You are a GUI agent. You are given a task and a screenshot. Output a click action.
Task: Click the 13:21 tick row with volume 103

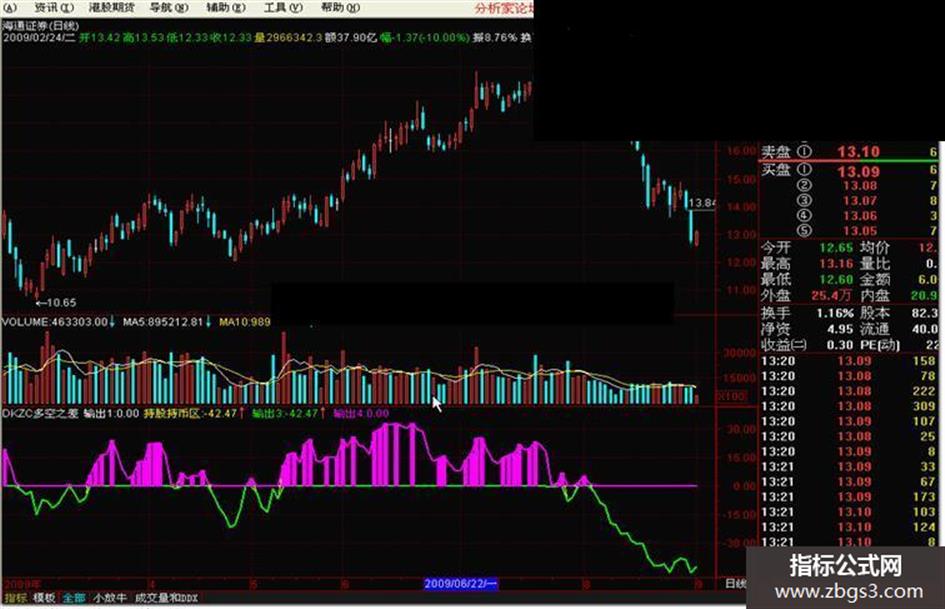849,512
